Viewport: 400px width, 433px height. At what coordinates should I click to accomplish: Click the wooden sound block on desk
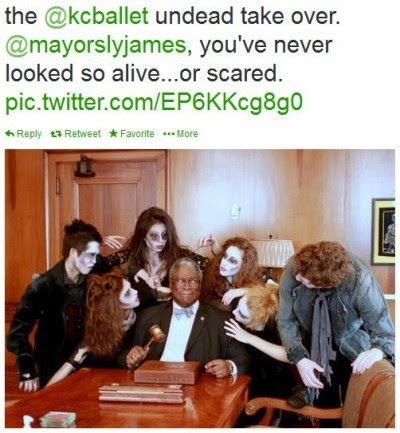tap(167, 372)
